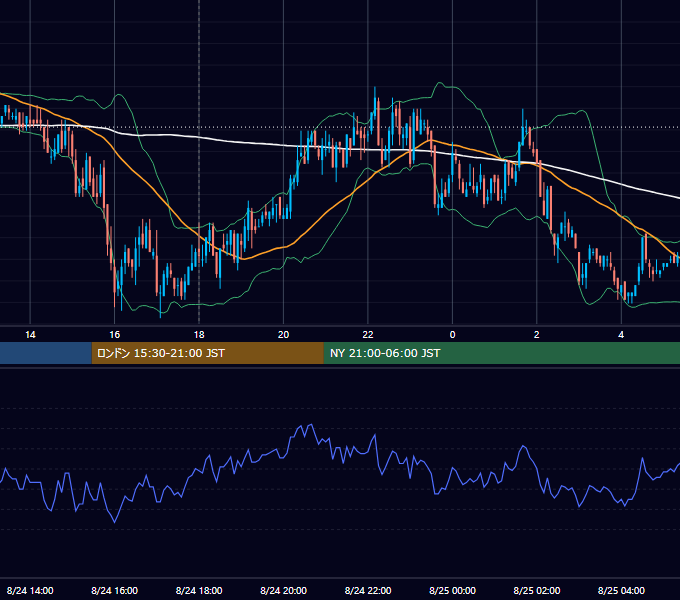Screen dimensions: 680x600
Task: Click the blue session bar before ロンドン
Action: pyautogui.click(x=46, y=353)
